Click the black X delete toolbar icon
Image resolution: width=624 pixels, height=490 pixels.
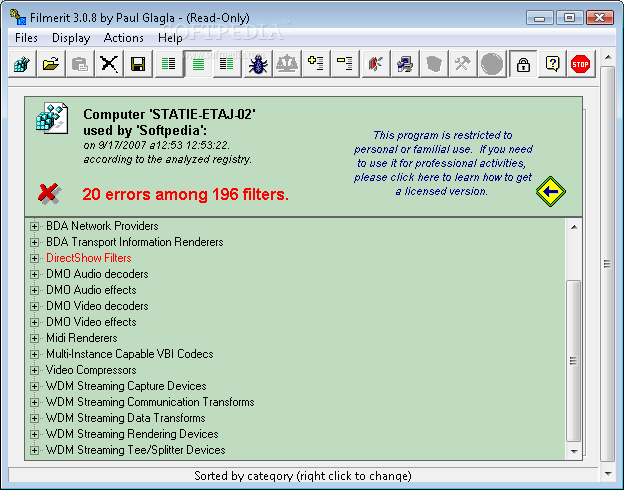[x=109, y=64]
